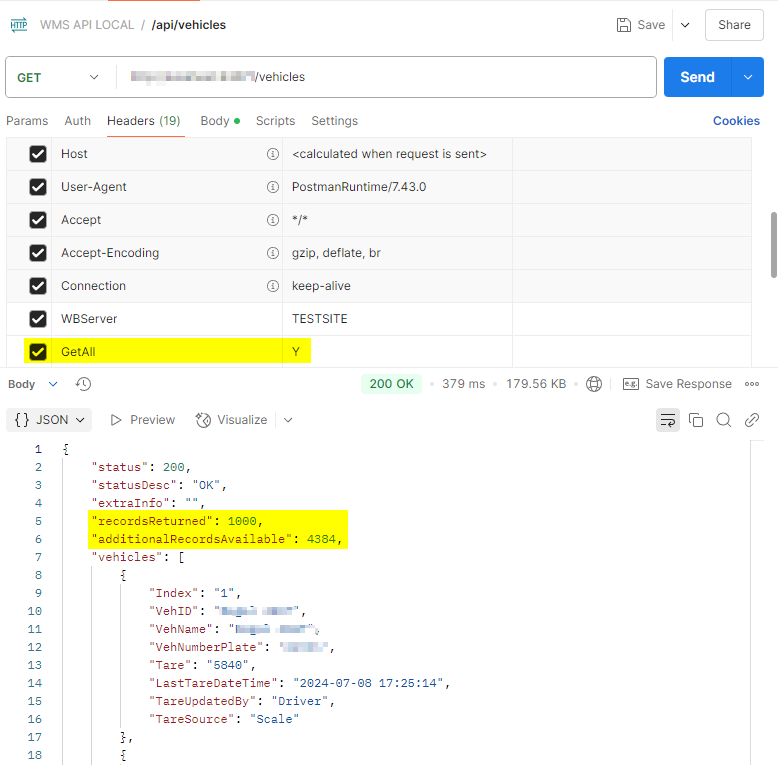This screenshot has height=765, width=778.
Task: Click the Share button
Action: [x=734, y=25]
